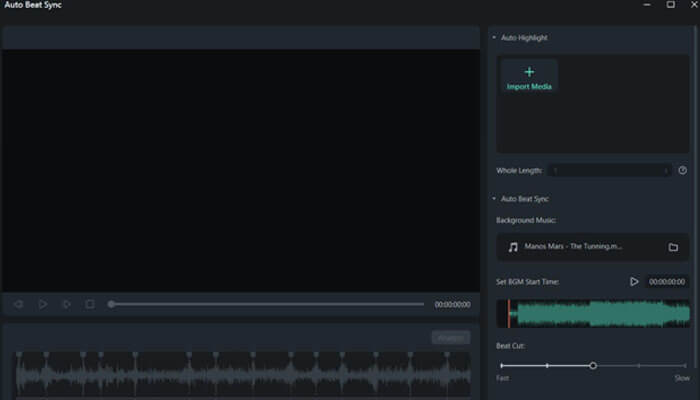
Task: Set Beat Cut slider to Slow end
Action: pos(685,366)
